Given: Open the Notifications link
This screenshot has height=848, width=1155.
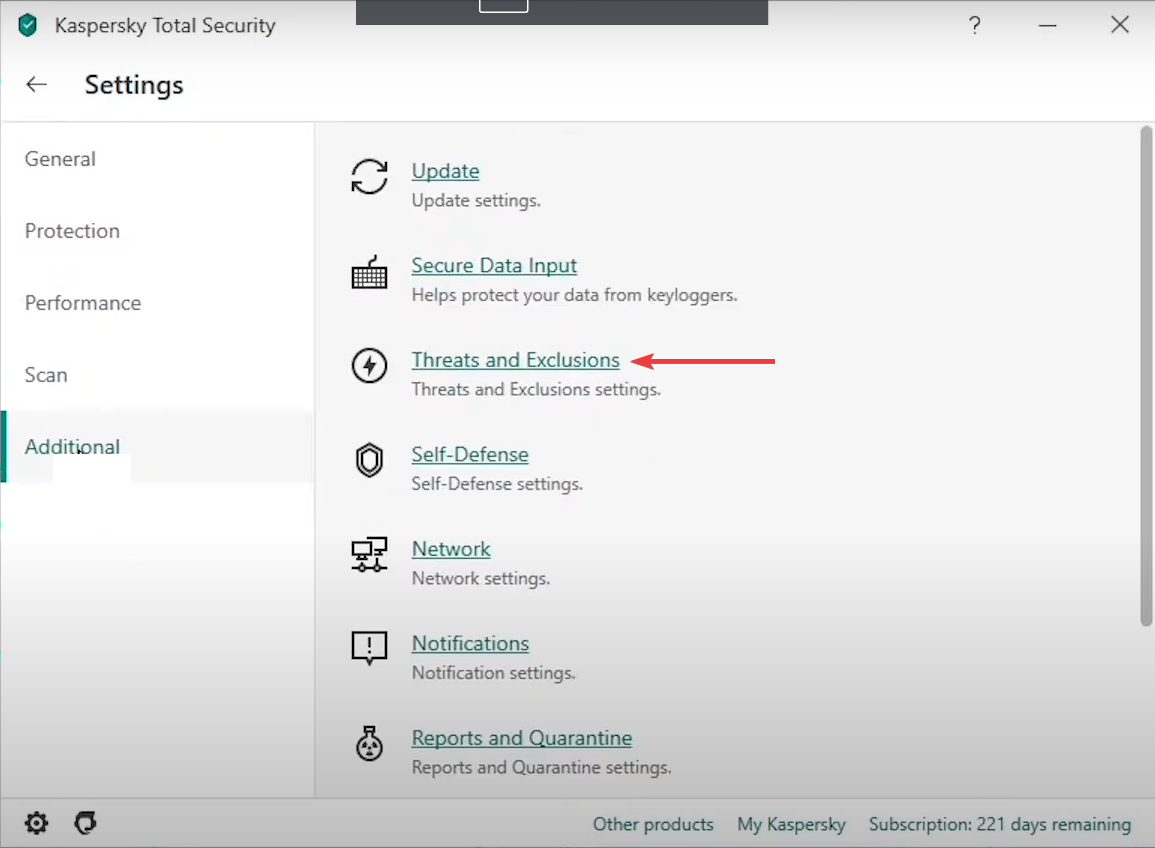Looking at the screenshot, I should point(470,643).
